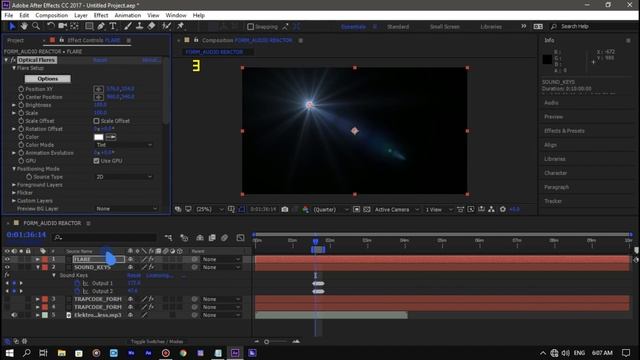Click the Motion Blur enable icon in timeline
This screenshot has width=640, height=360.
(x=224, y=238)
